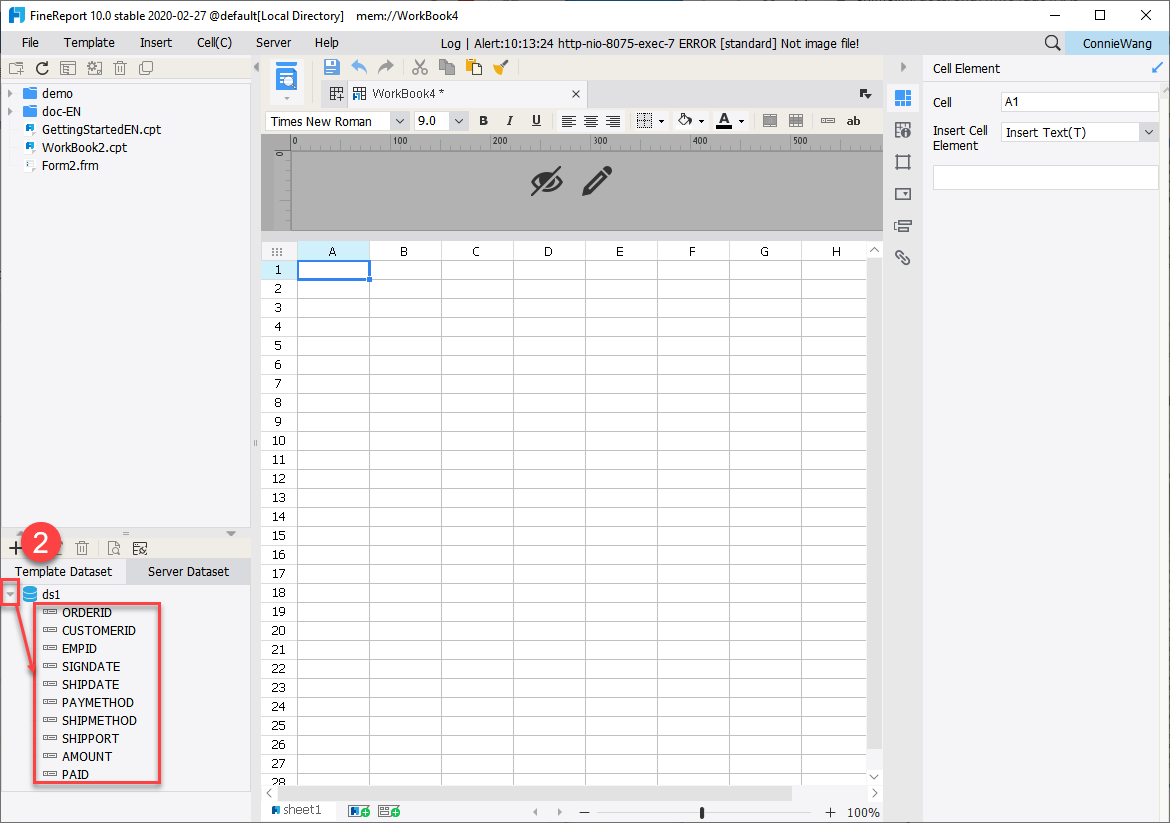Preview dataset ds1 using the magnifier icon
The image size is (1170, 823).
pos(113,547)
